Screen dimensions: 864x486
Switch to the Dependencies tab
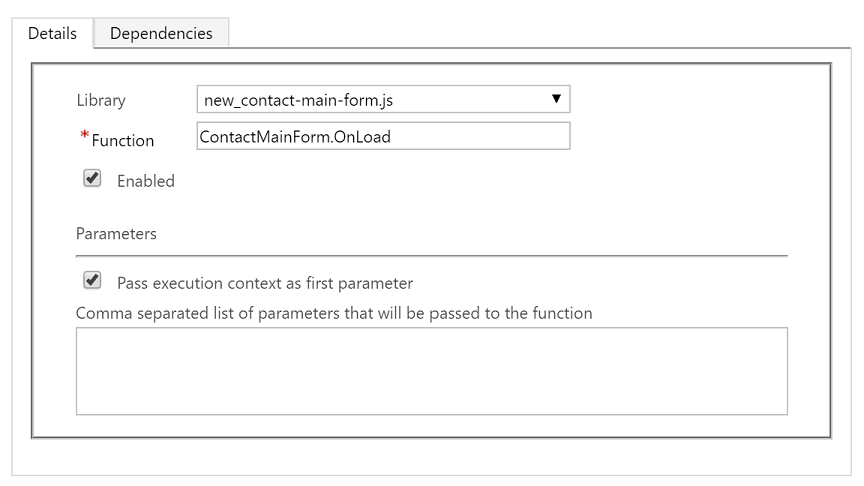pyautogui.click(x=161, y=33)
